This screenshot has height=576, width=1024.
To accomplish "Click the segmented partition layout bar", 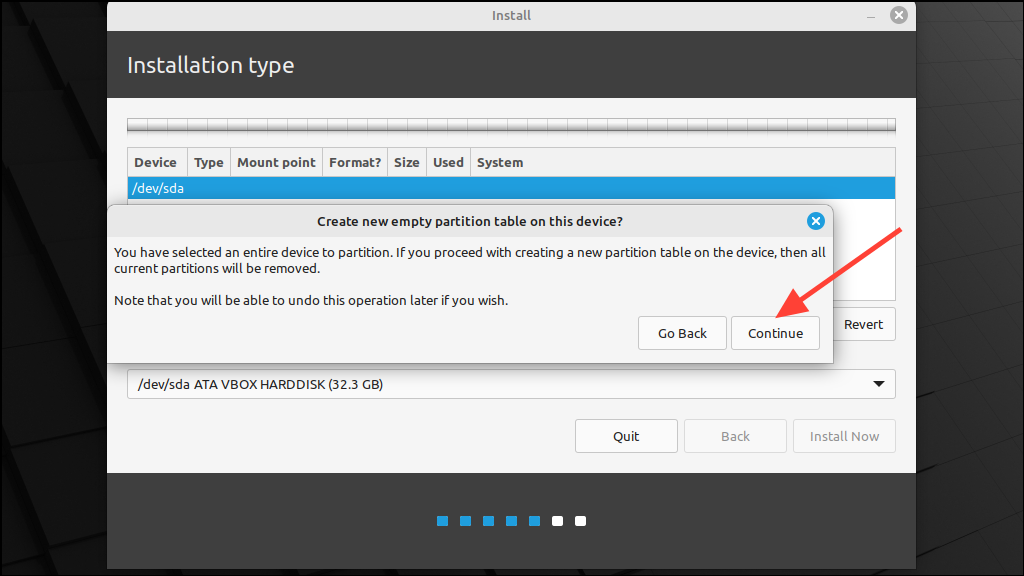I will coord(511,125).
